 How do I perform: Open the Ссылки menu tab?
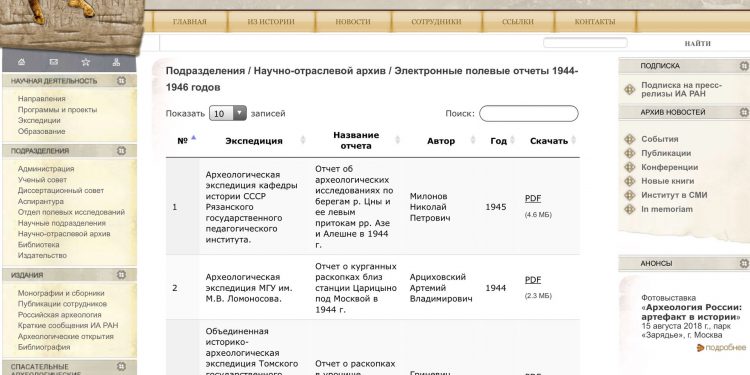coord(518,22)
